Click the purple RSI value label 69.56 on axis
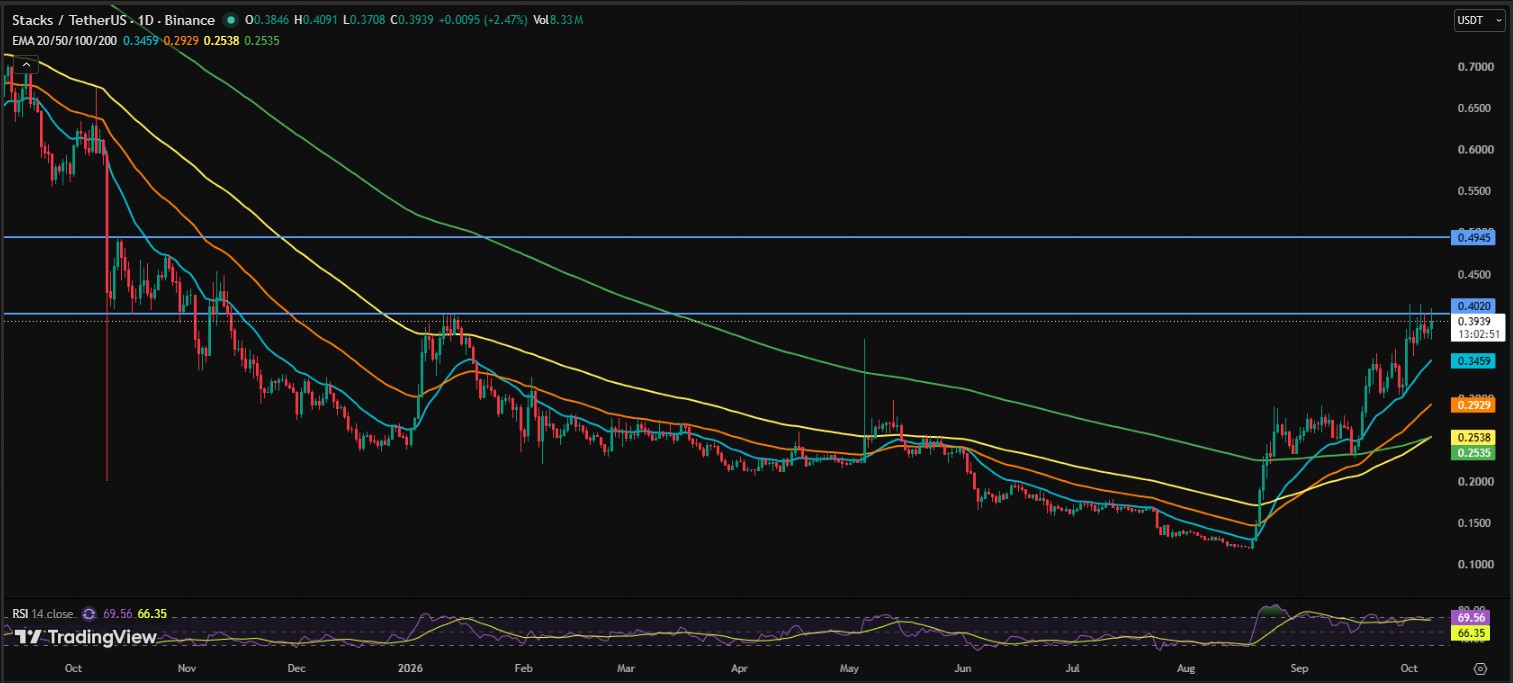Image resolution: width=1513 pixels, height=683 pixels. pyautogui.click(x=1471, y=618)
